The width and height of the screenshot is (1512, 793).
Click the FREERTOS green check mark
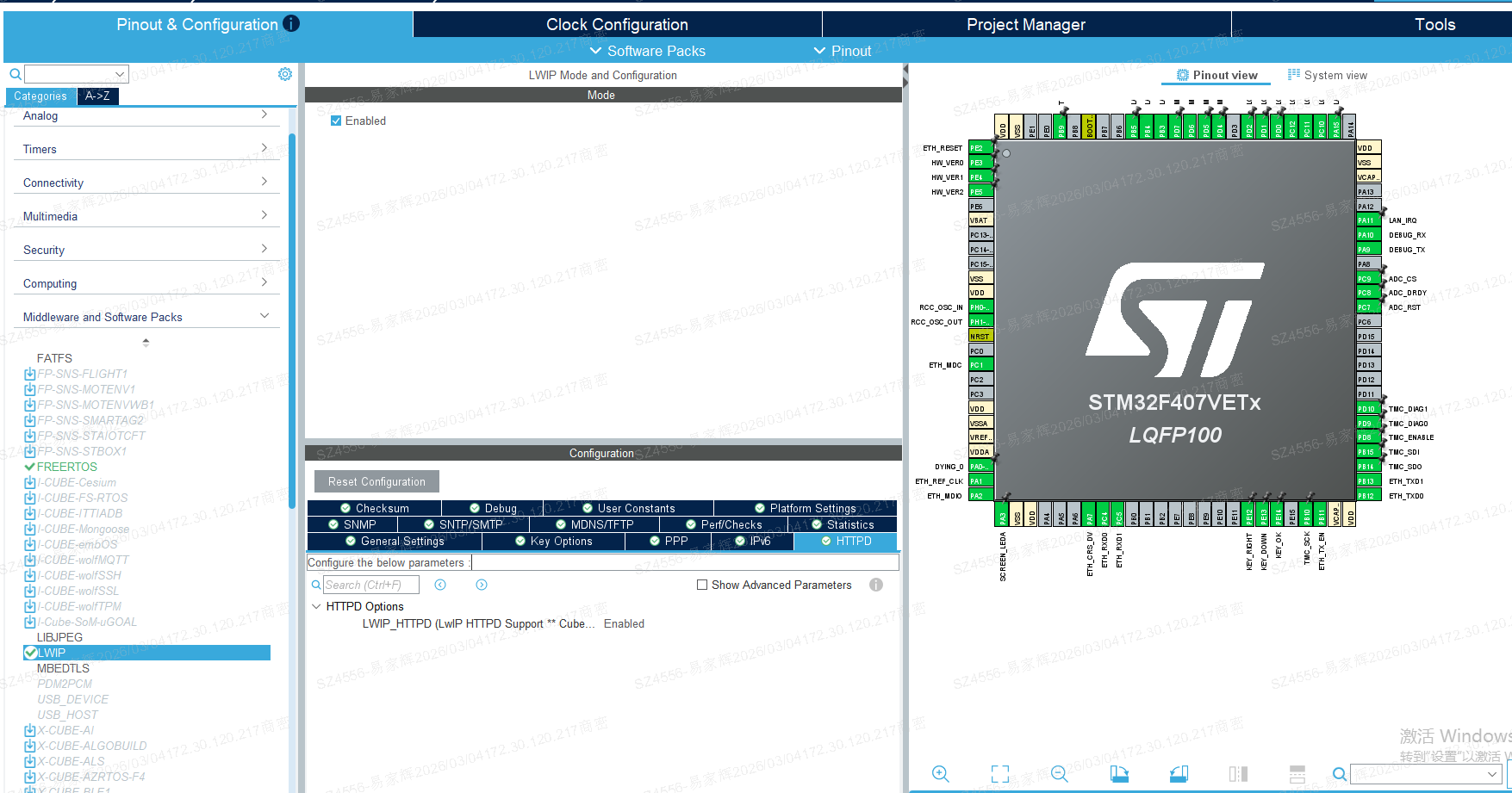(x=30, y=467)
